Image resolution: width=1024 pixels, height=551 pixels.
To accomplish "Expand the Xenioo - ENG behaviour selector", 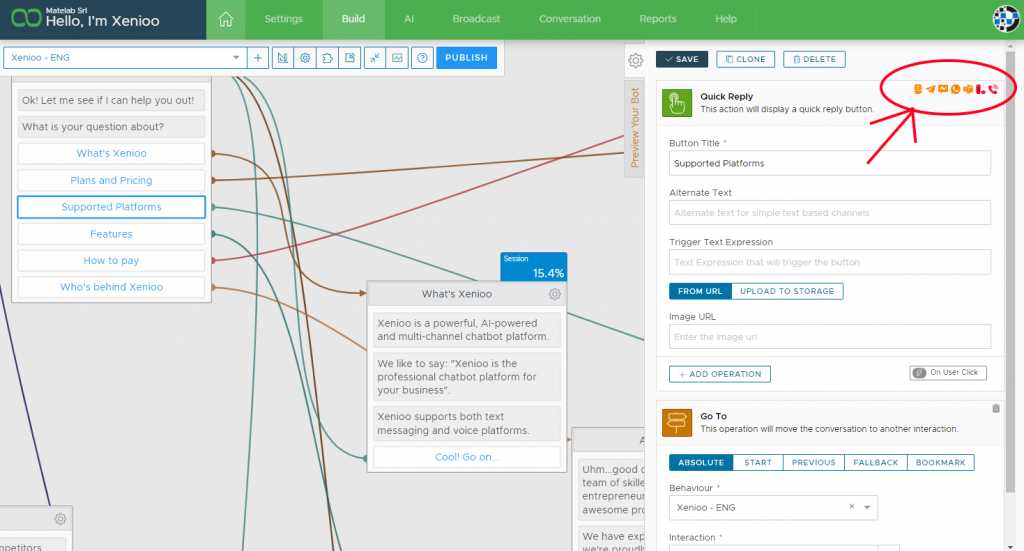I will (125, 57).
